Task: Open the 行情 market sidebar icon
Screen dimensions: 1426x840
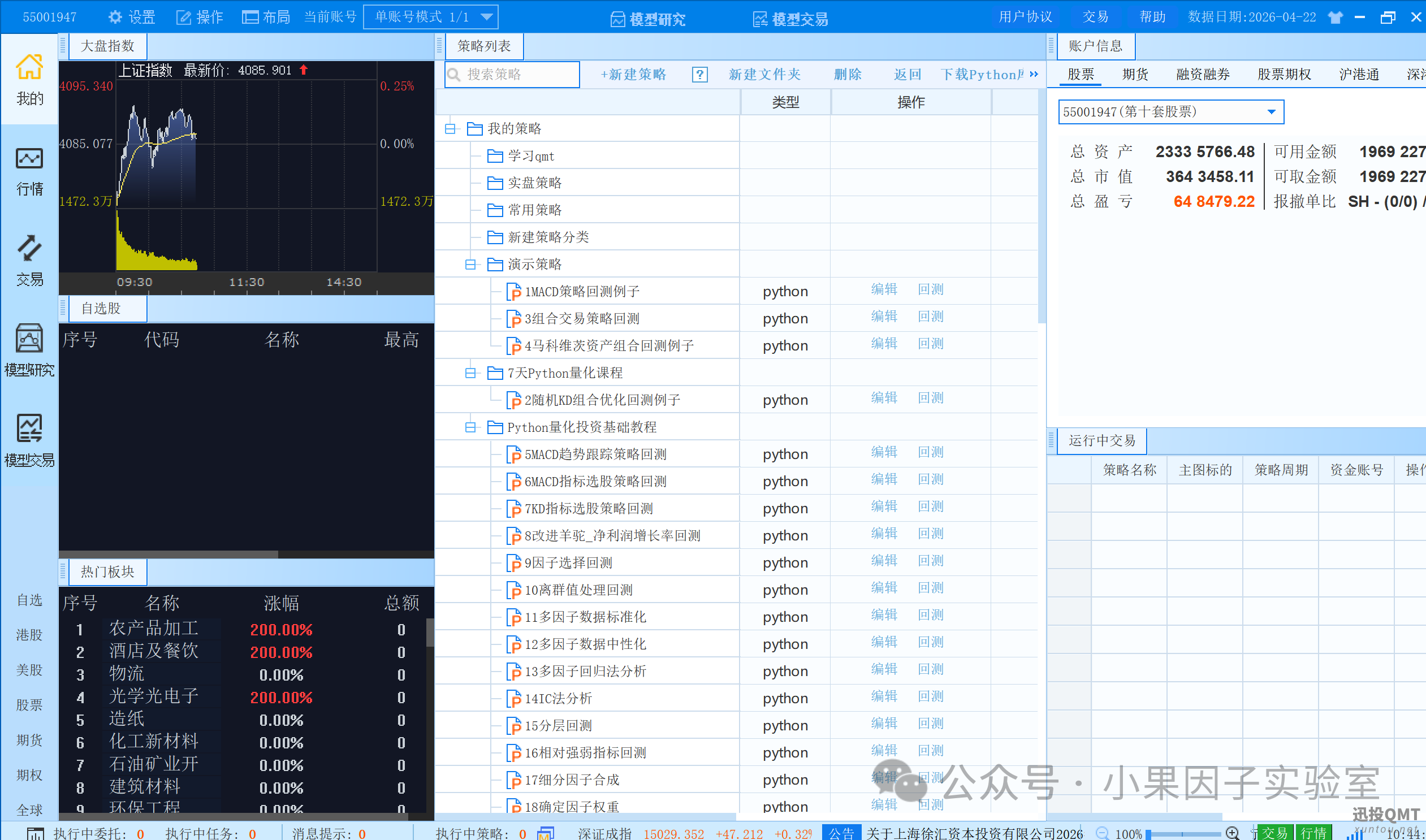Action: click(x=29, y=170)
